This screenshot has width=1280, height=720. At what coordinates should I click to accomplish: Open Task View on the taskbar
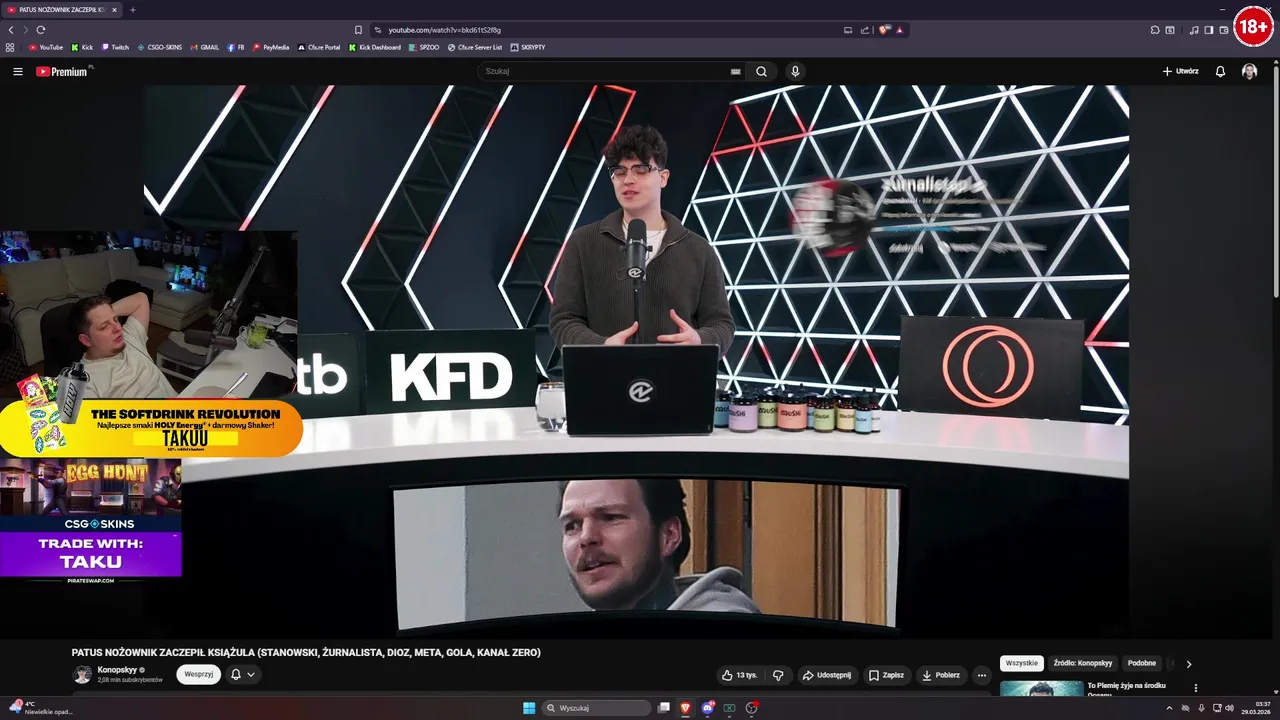coord(663,708)
